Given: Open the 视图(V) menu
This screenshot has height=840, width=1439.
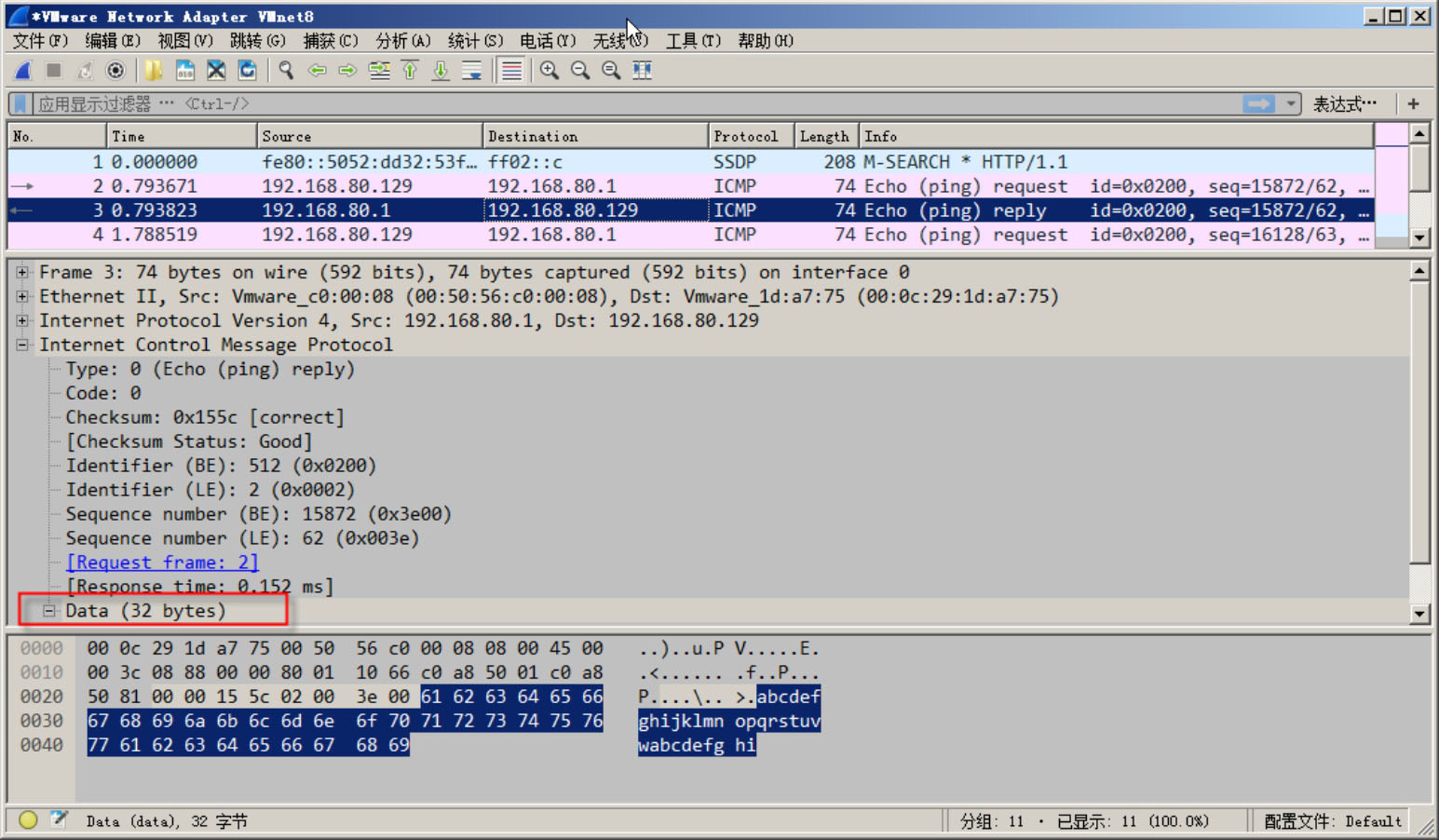Looking at the screenshot, I should [185, 41].
